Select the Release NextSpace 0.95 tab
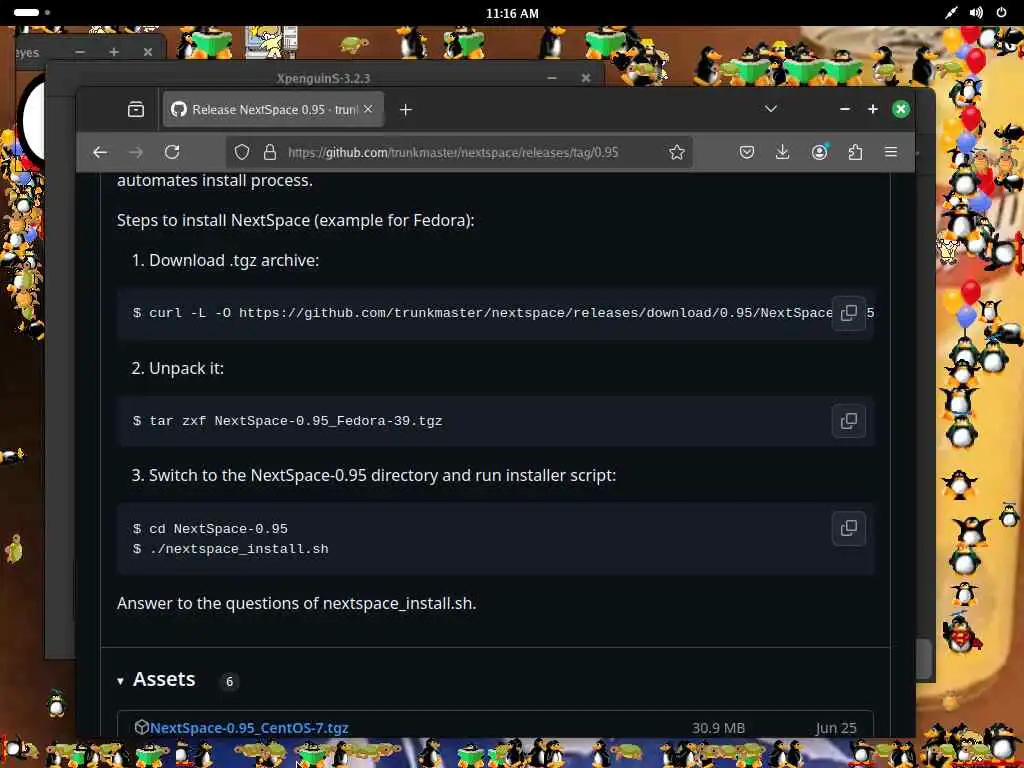The height and width of the screenshot is (768, 1024). click(273, 109)
